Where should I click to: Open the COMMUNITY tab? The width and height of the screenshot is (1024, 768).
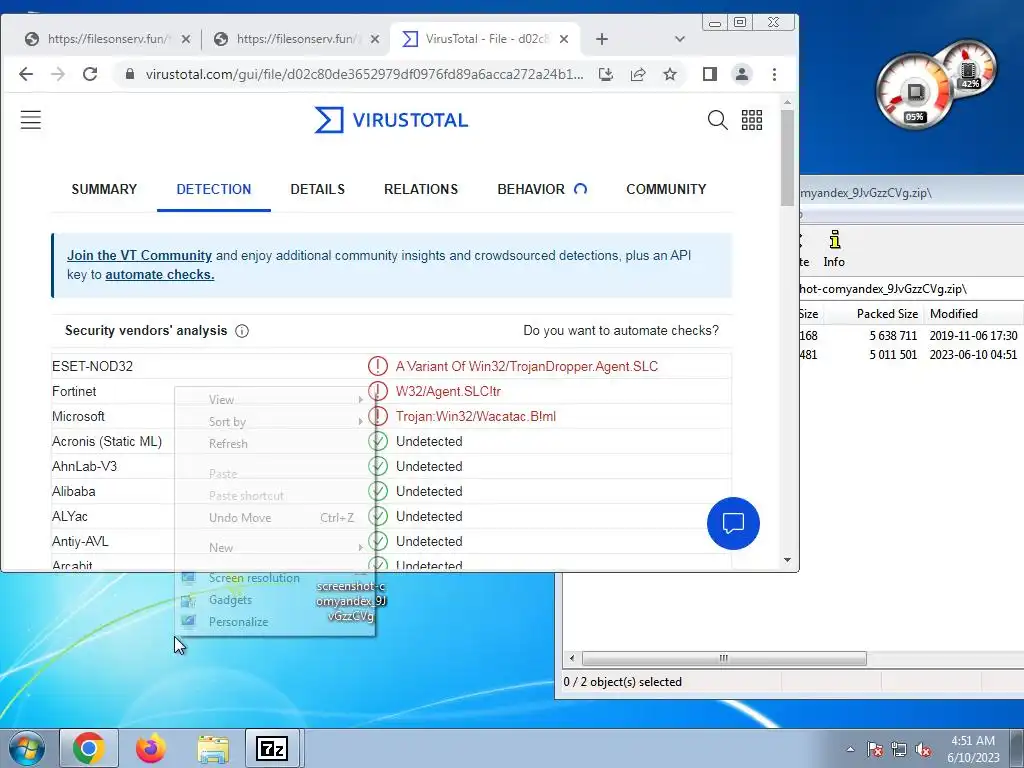coord(666,189)
